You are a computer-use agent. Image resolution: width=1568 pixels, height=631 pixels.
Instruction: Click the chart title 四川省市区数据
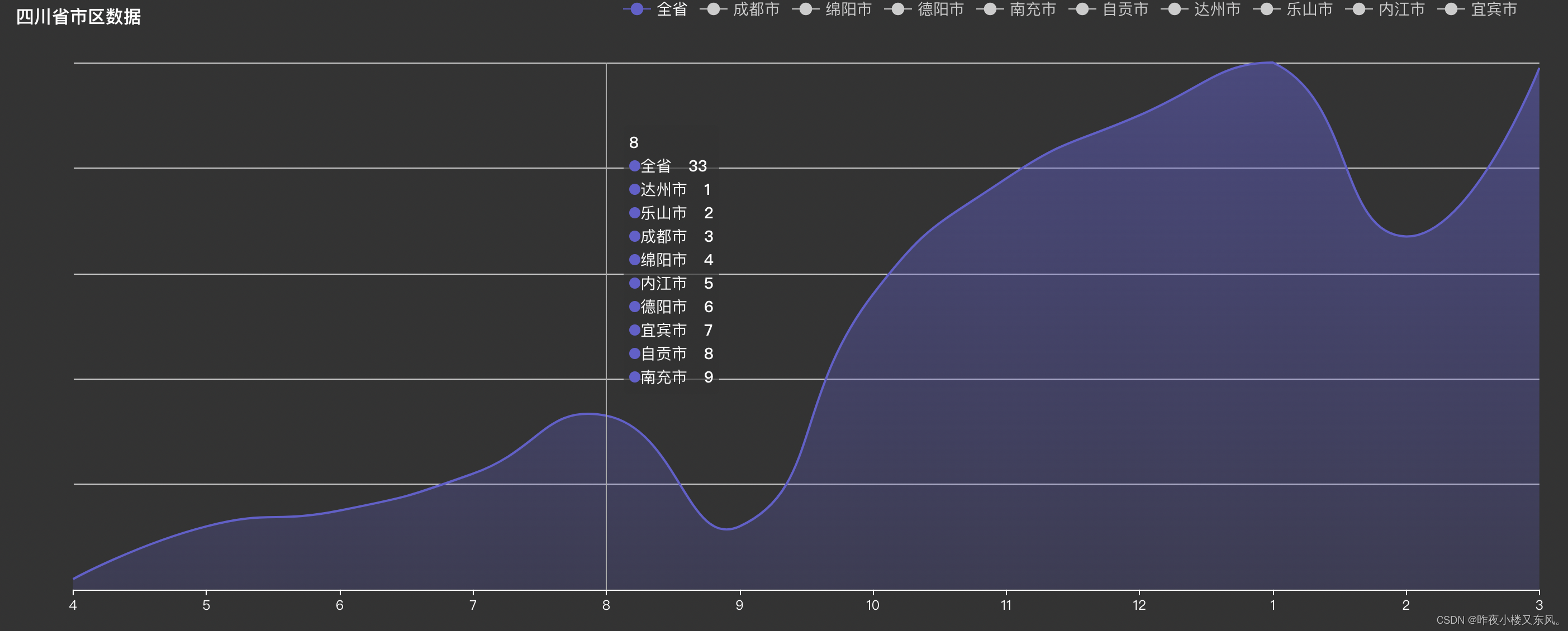tap(79, 16)
